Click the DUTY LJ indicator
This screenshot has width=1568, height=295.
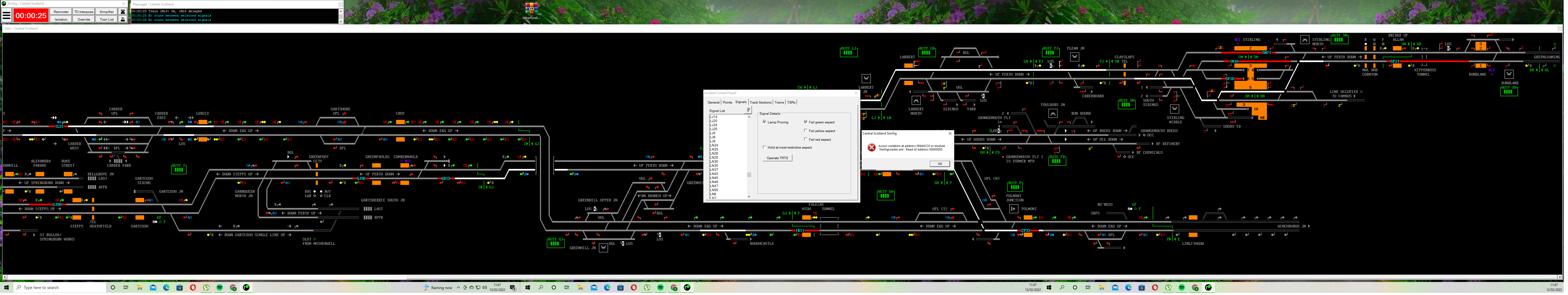849,52
